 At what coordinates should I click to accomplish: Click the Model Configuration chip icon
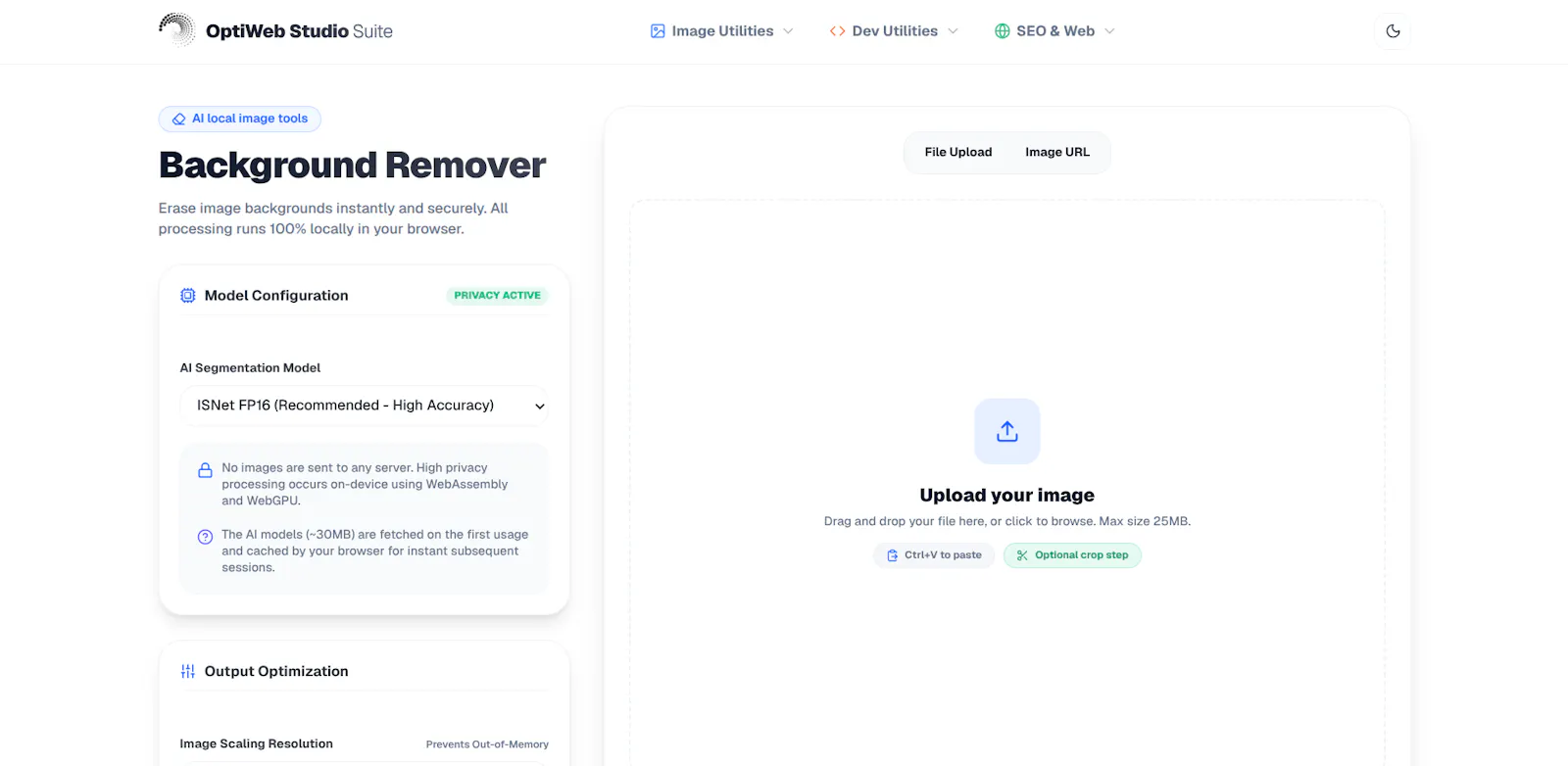pyautogui.click(x=188, y=296)
